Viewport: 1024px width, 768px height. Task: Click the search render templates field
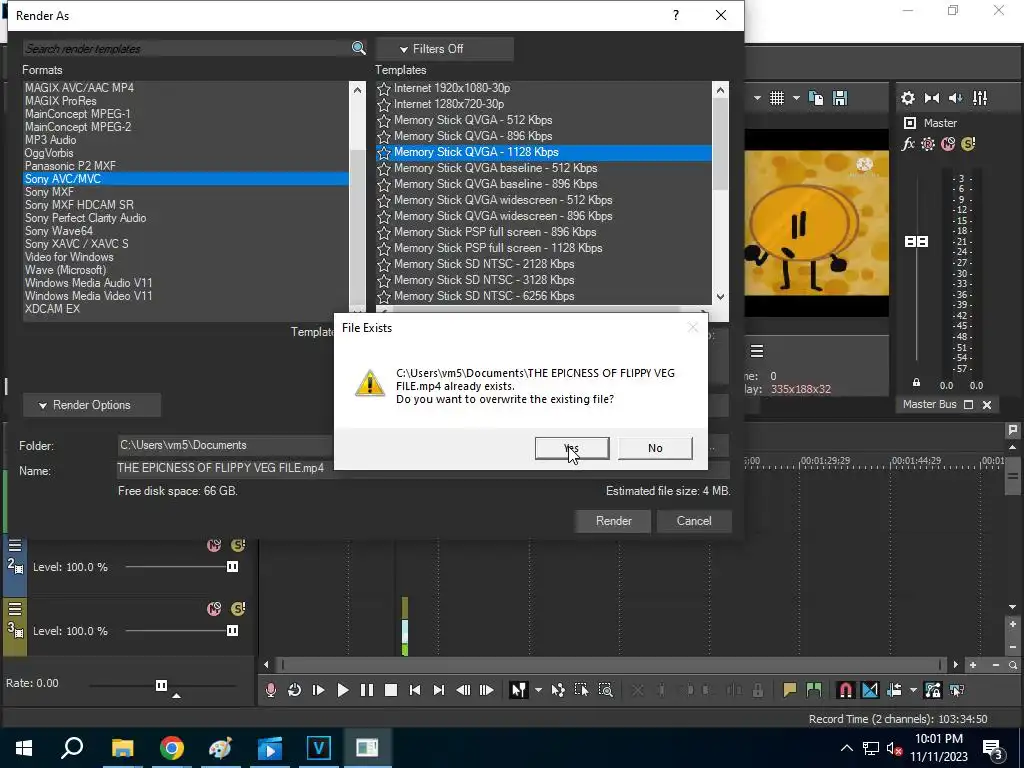point(186,48)
